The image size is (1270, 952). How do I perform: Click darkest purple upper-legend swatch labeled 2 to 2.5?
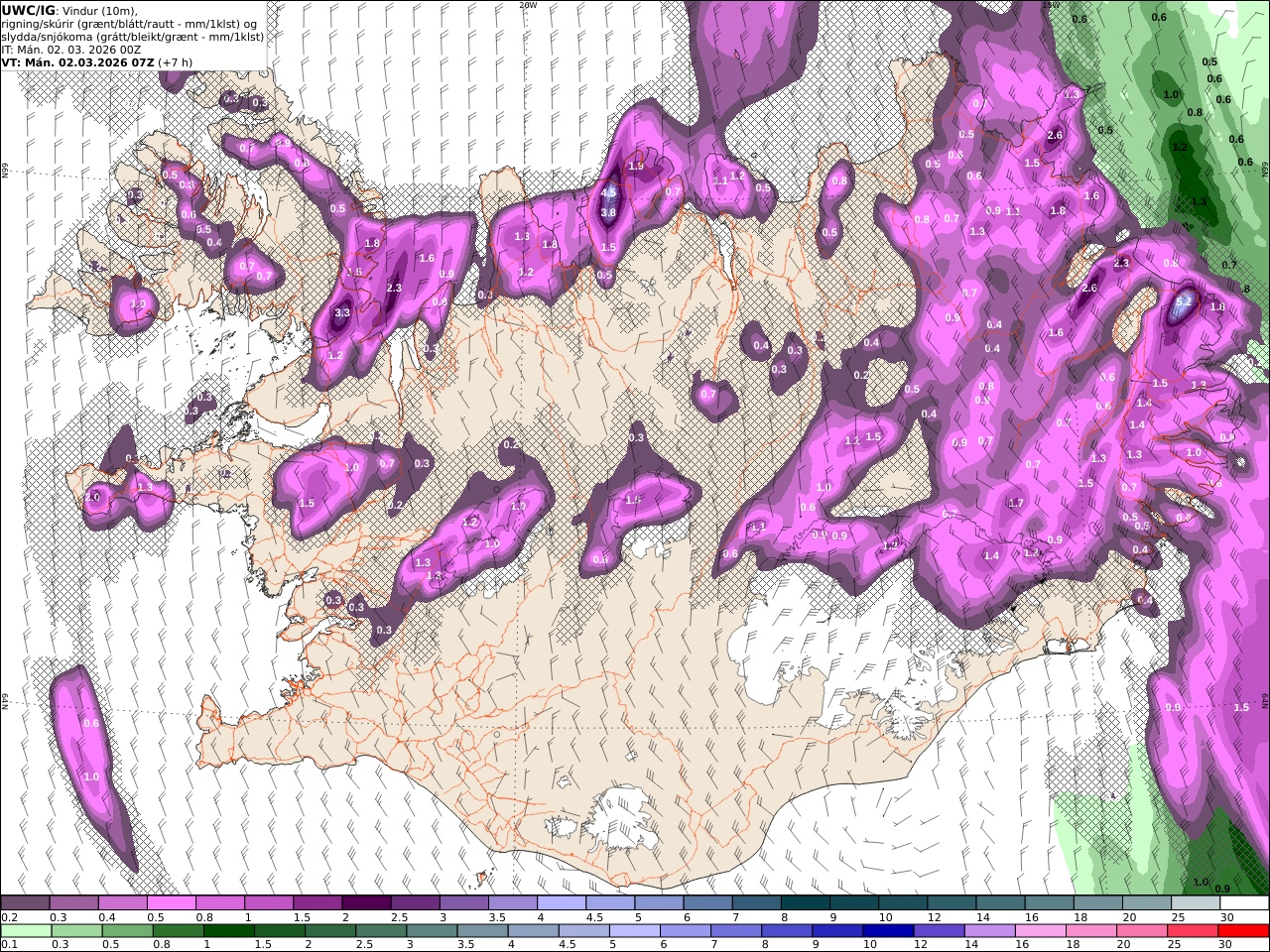[x=366, y=903]
